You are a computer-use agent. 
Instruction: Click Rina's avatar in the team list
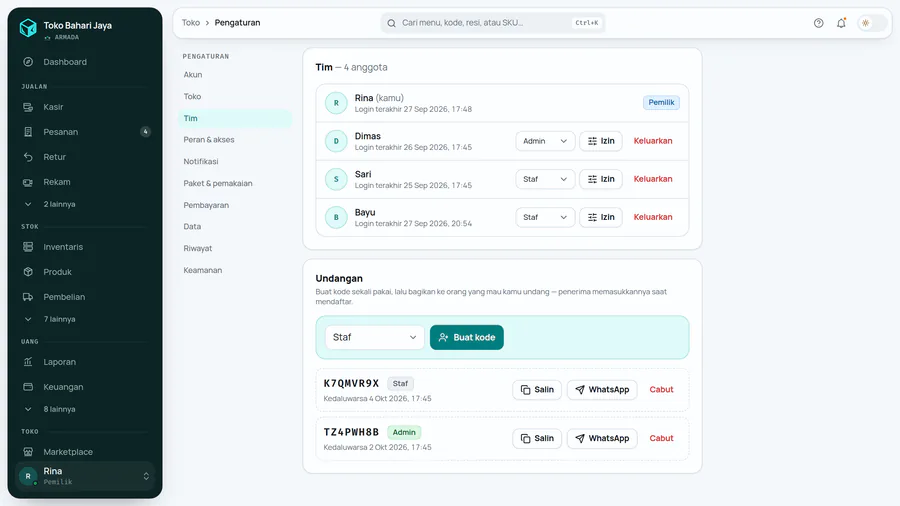pos(336,103)
